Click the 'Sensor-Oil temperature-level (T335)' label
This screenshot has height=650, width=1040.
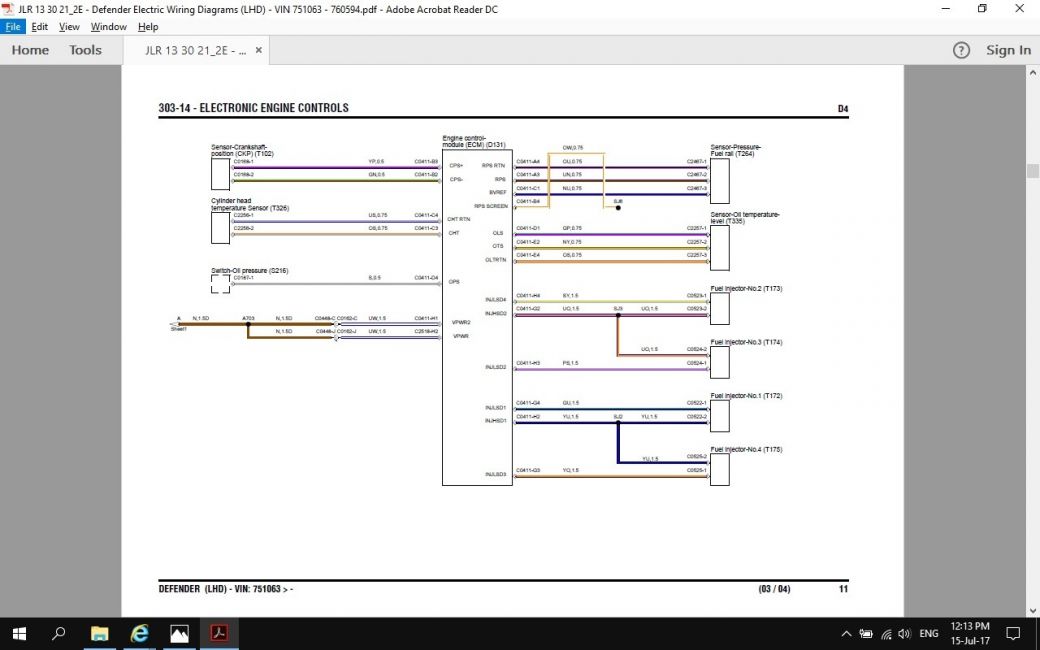coord(745,218)
